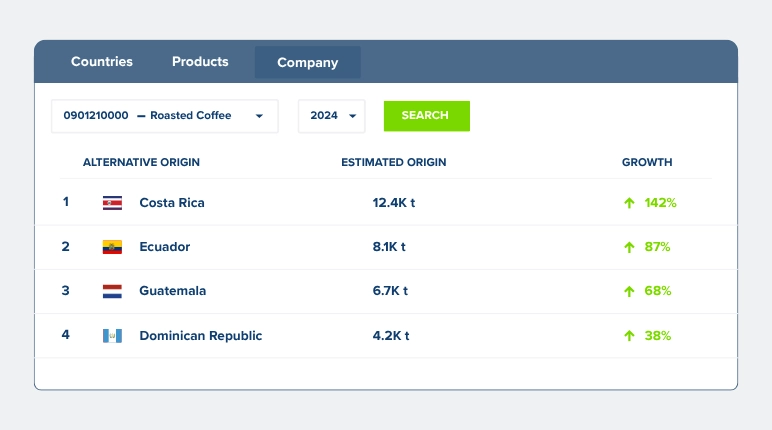
Task: Select the Costa Rica country name
Action: (172, 203)
